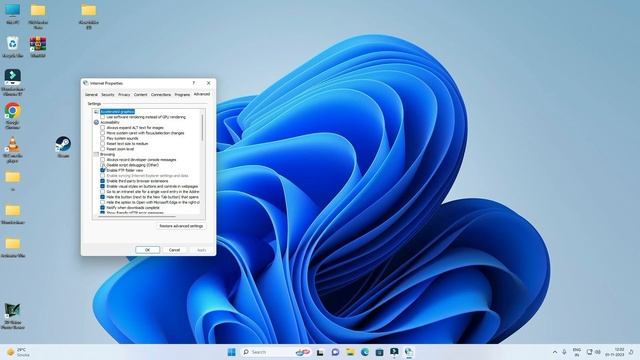Check Reset text size to medium
Screen dimensions: 640x360
click(102, 143)
